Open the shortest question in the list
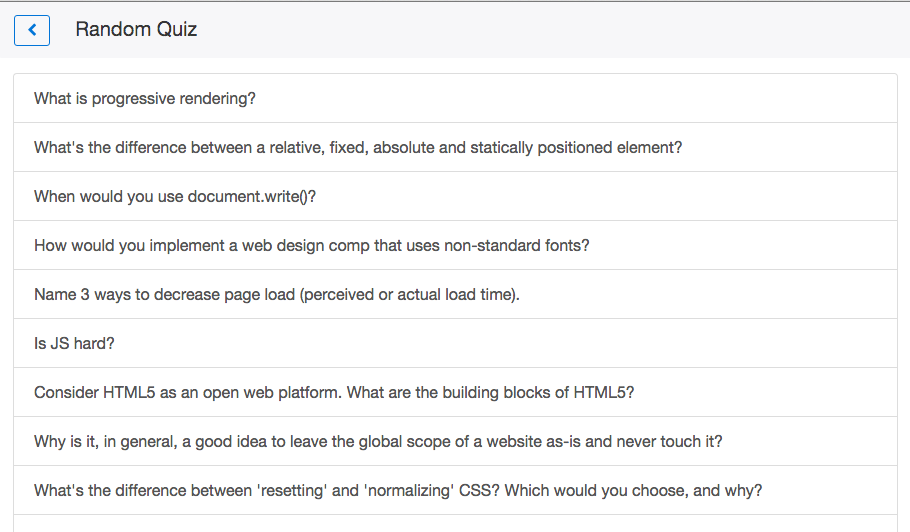Screen dimensions: 910x532 pos(74,344)
